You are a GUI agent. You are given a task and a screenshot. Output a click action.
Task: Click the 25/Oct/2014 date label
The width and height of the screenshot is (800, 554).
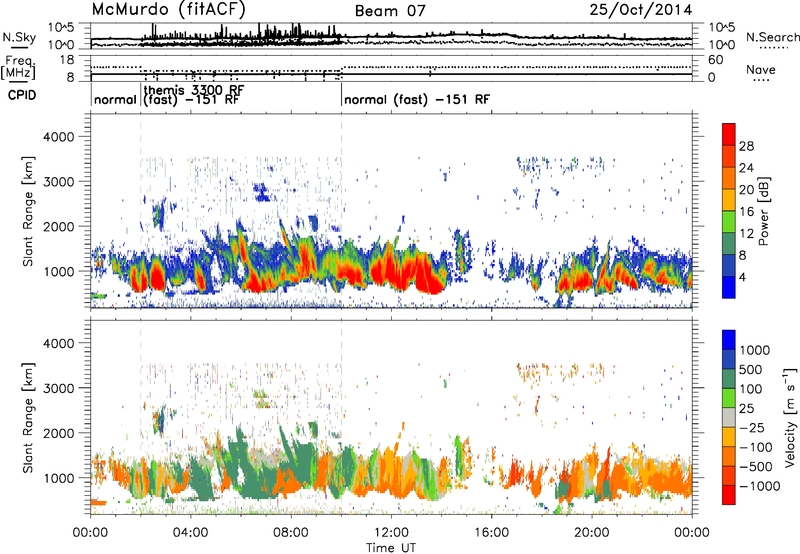641,10
